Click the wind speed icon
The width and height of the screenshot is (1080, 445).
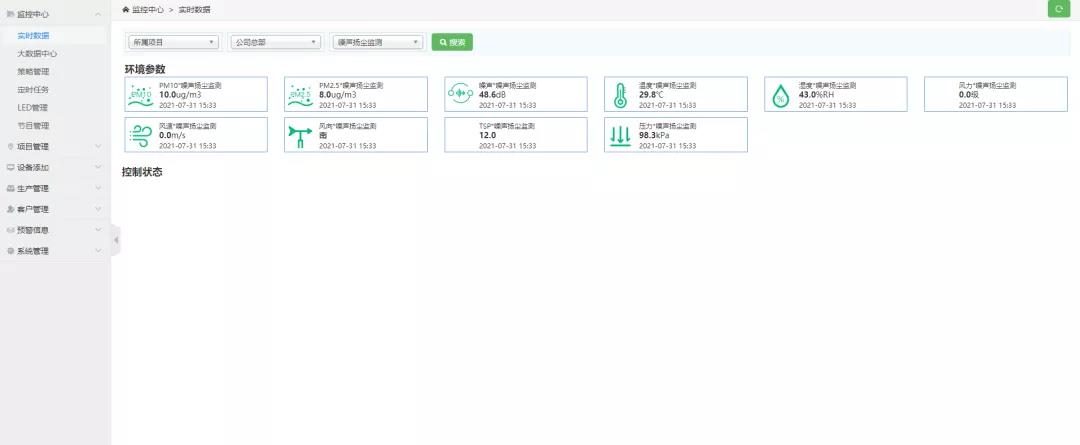[141, 136]
